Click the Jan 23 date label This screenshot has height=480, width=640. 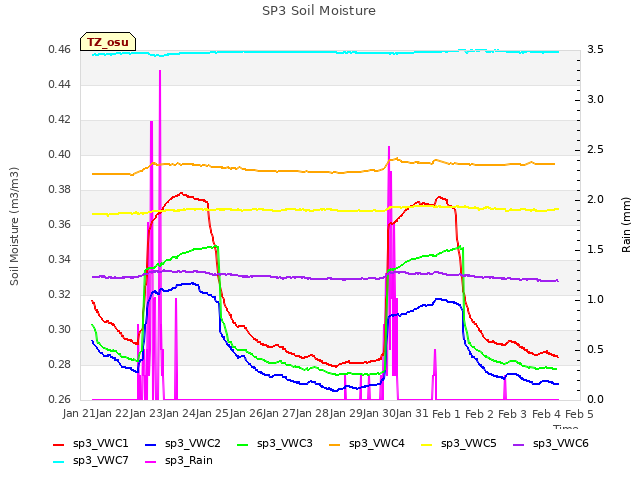pos(146,414)
